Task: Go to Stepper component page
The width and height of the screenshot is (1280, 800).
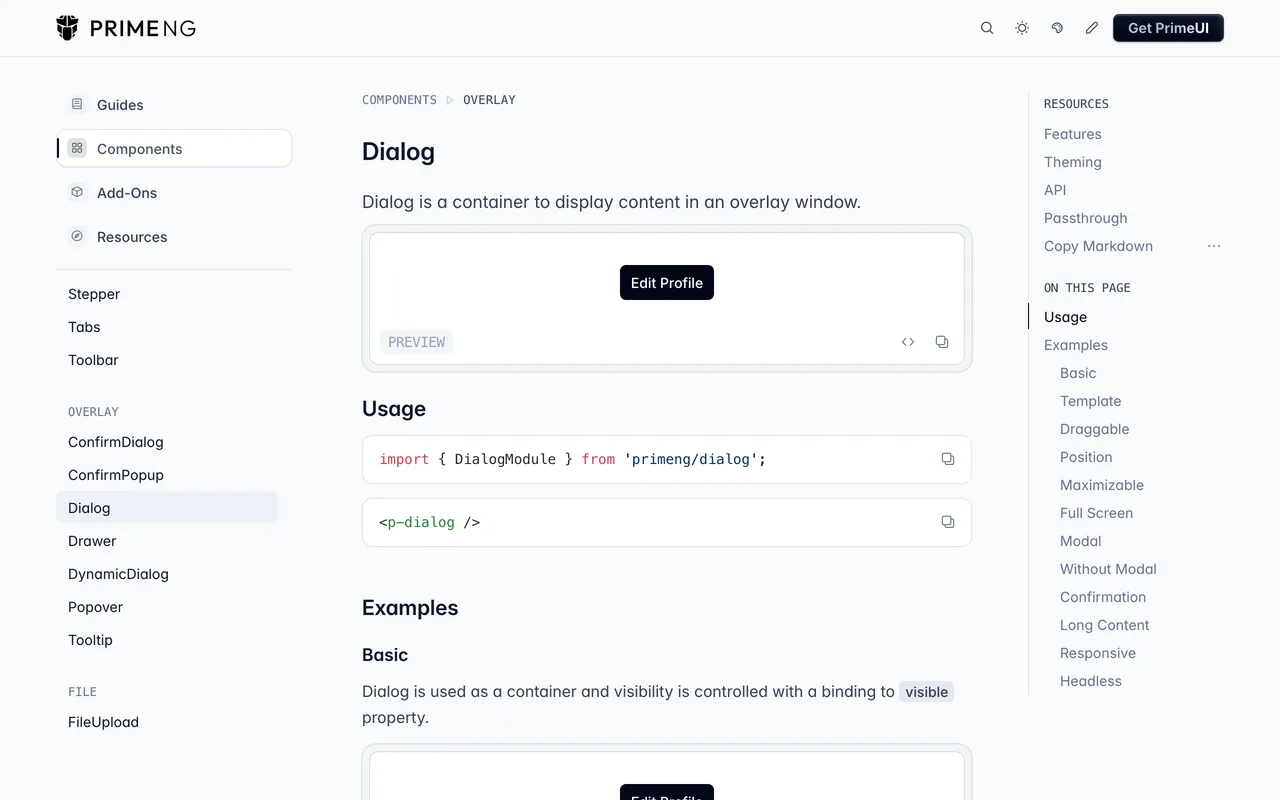Action: tap(94, 294)
